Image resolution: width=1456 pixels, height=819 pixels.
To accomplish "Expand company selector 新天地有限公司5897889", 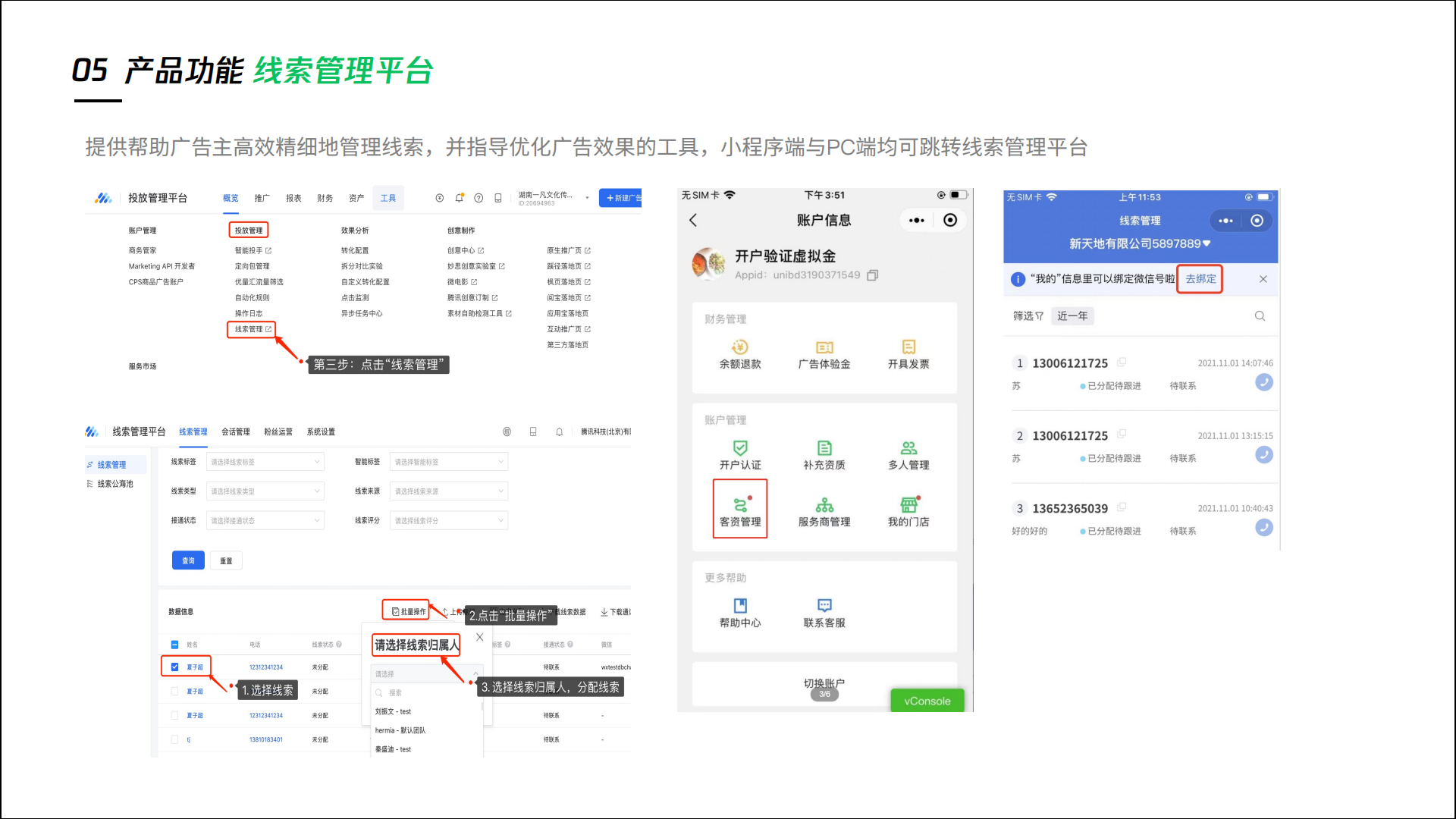I will [x=1140, y=243].
